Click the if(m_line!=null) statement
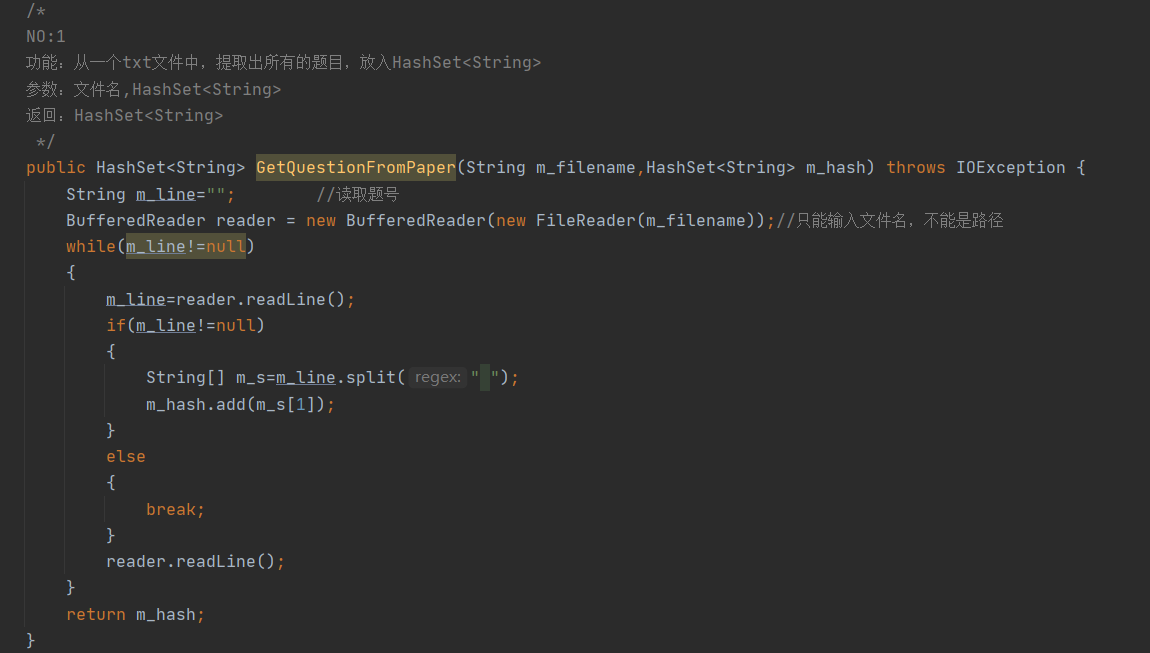The image size is (1150, 653). coord(186,325)
